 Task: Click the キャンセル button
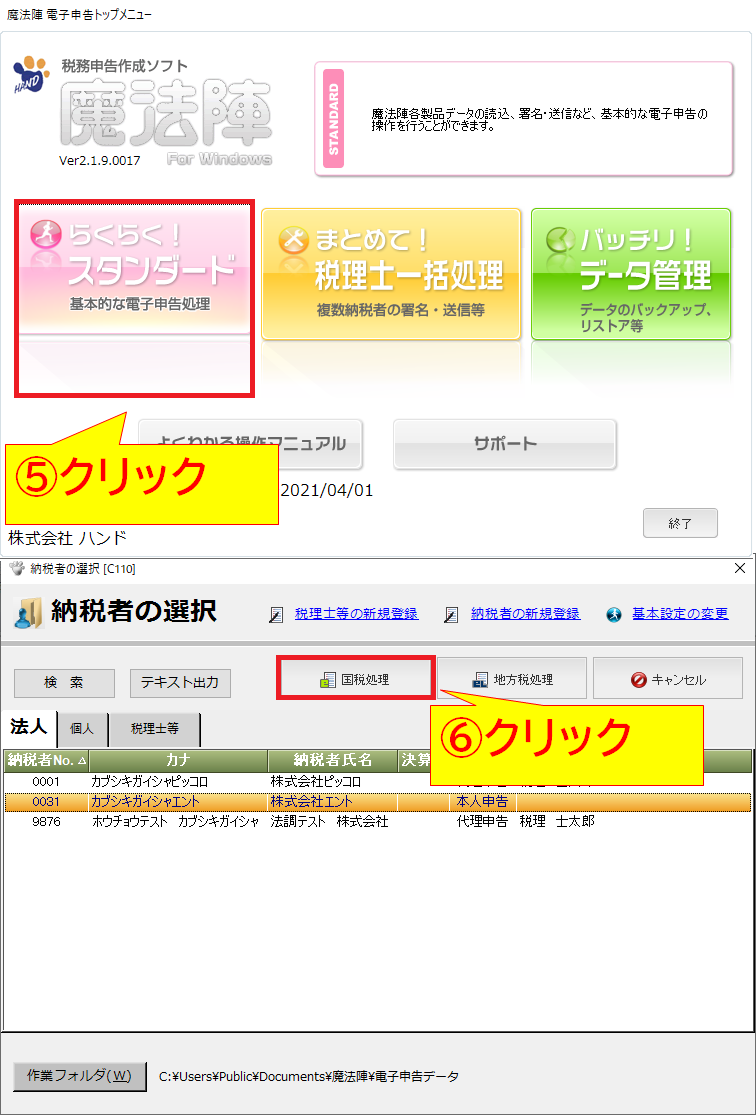pyautogui.click(x=668, y=678)
